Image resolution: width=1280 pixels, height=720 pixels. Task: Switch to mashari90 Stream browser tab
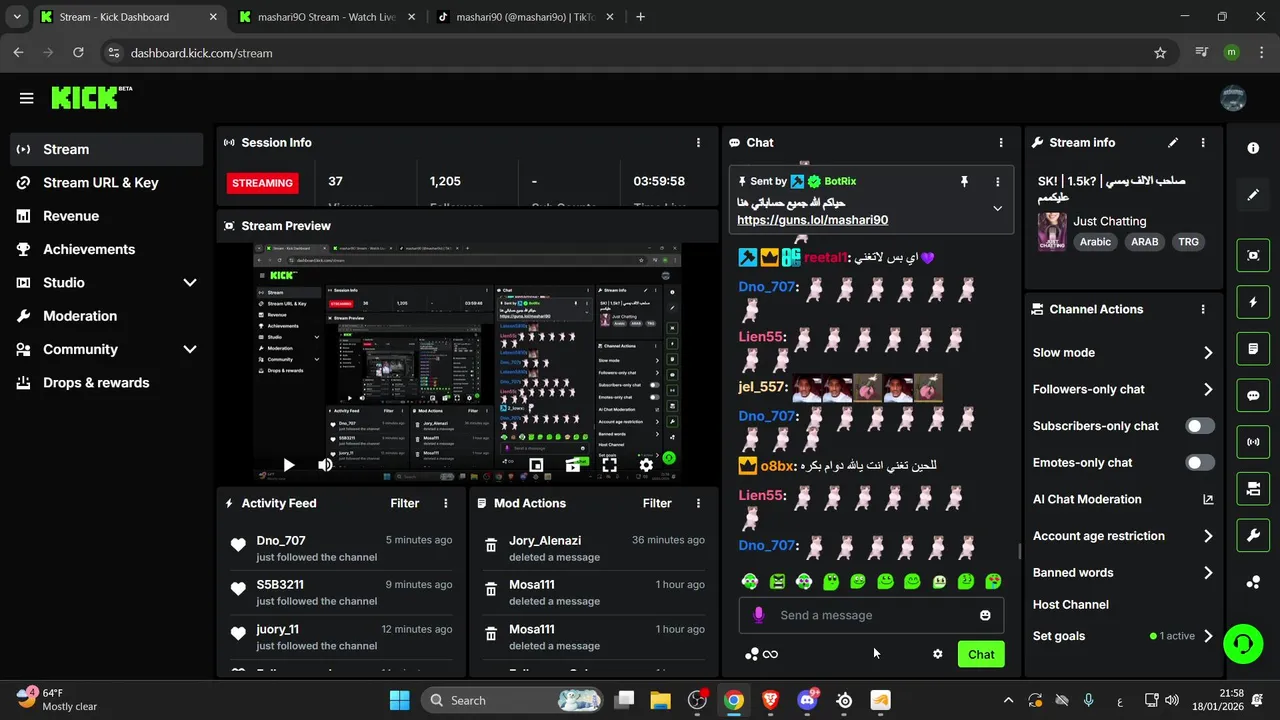coord(326,17)
